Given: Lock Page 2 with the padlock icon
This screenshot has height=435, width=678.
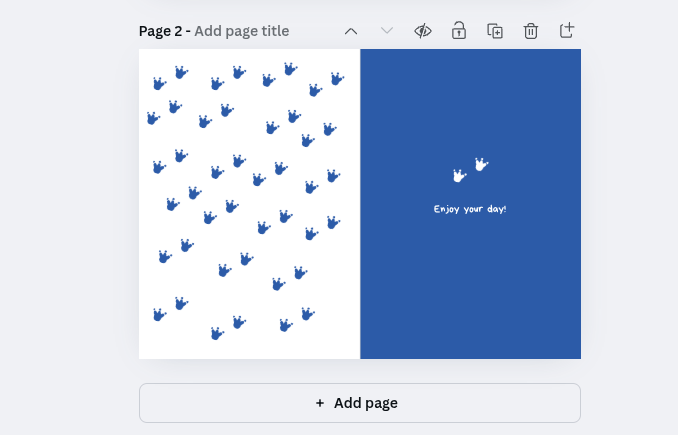Looking at the screenshot, I should click(459, 31).
